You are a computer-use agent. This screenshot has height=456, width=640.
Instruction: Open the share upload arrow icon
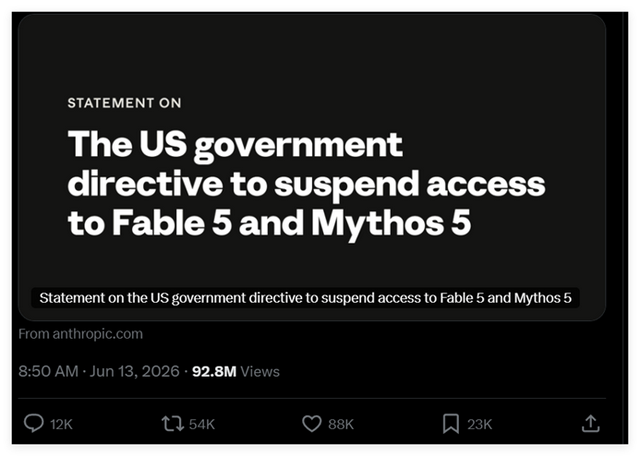pos(591,423)
